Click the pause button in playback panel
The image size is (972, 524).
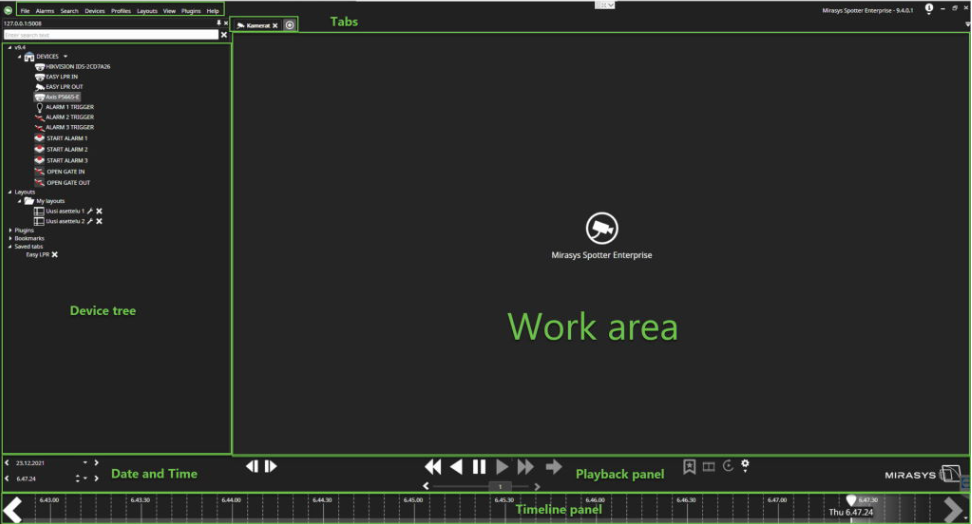[x=479, y=467]
